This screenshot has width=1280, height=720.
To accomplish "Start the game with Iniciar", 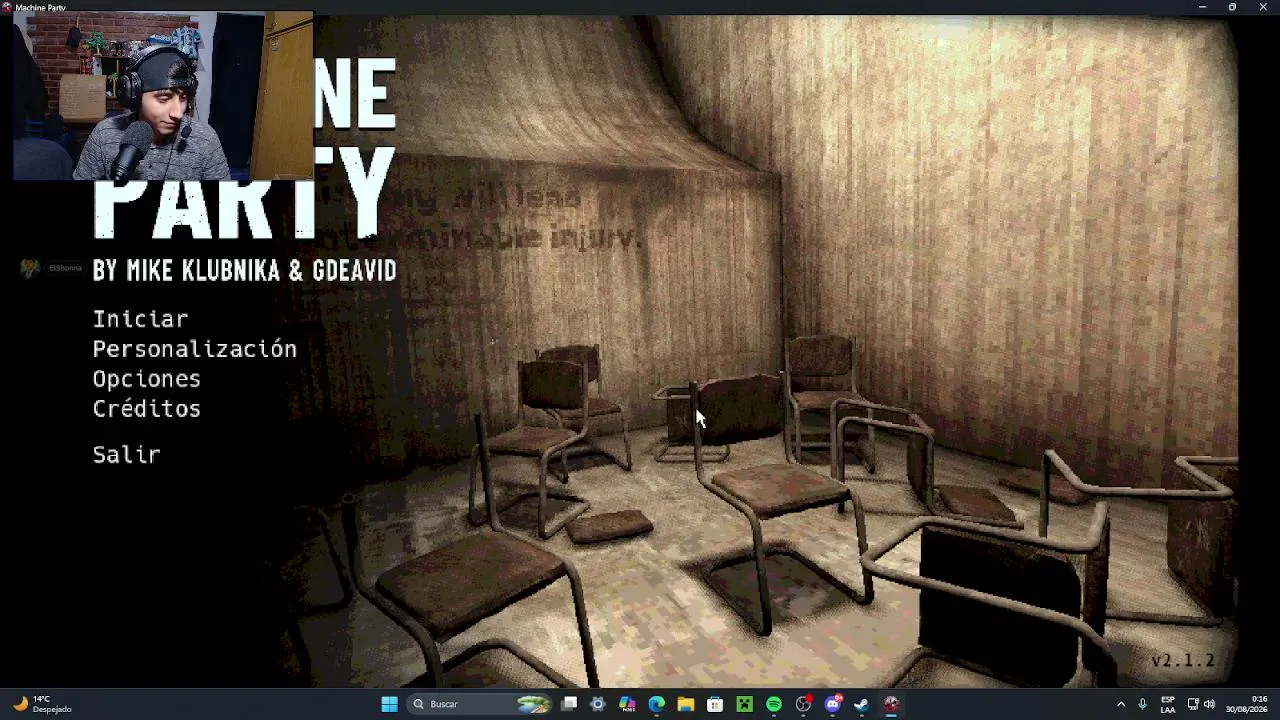I will click(140, 319).
